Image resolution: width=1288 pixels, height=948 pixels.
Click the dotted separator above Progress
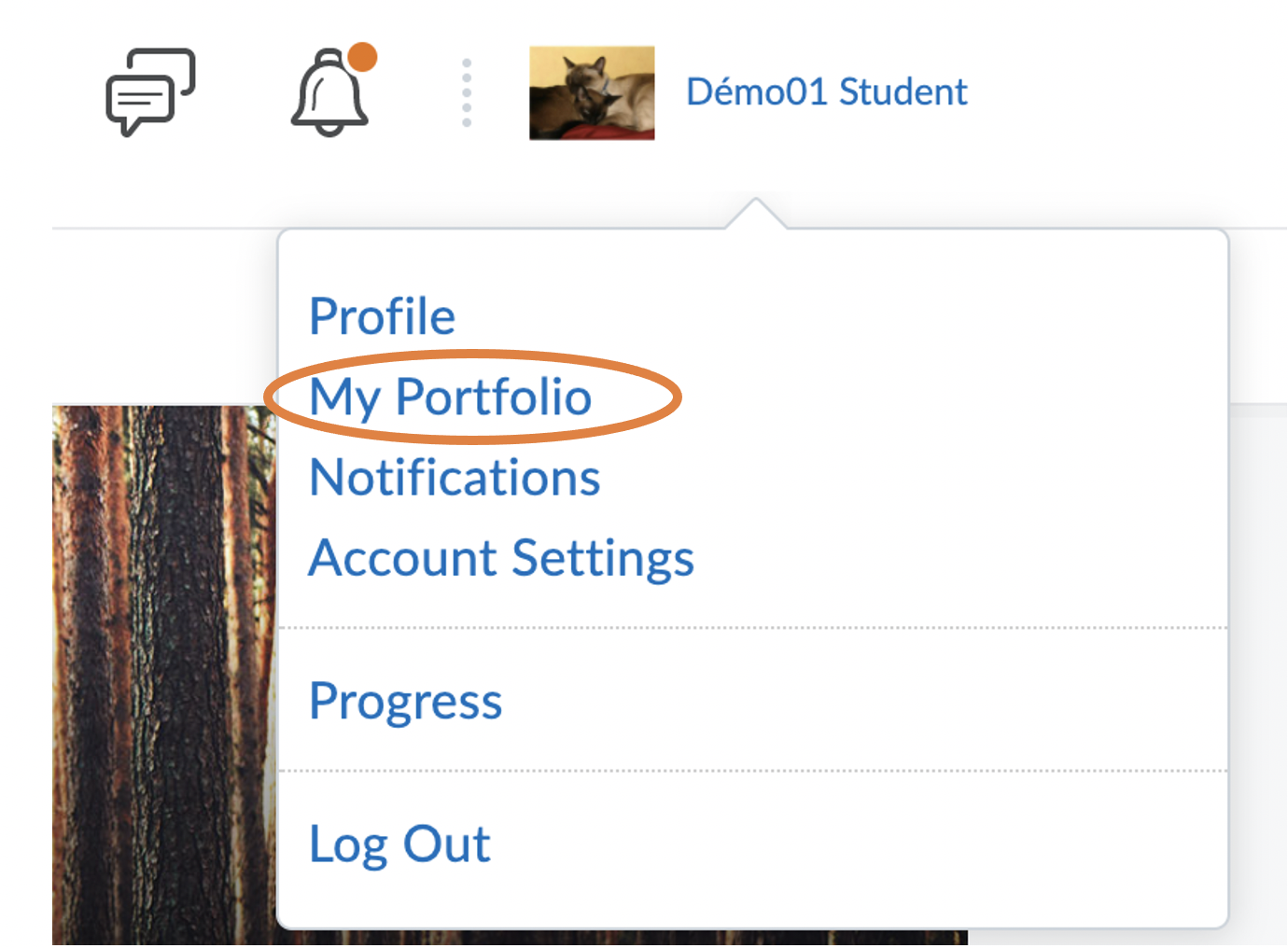pos(752,629)
